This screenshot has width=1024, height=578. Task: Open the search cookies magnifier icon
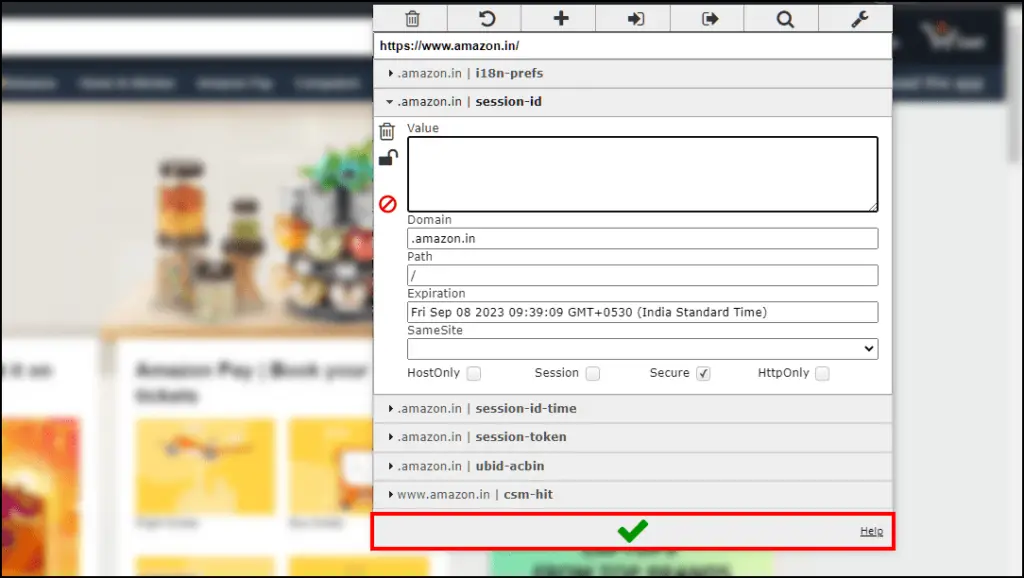(784, 19)
